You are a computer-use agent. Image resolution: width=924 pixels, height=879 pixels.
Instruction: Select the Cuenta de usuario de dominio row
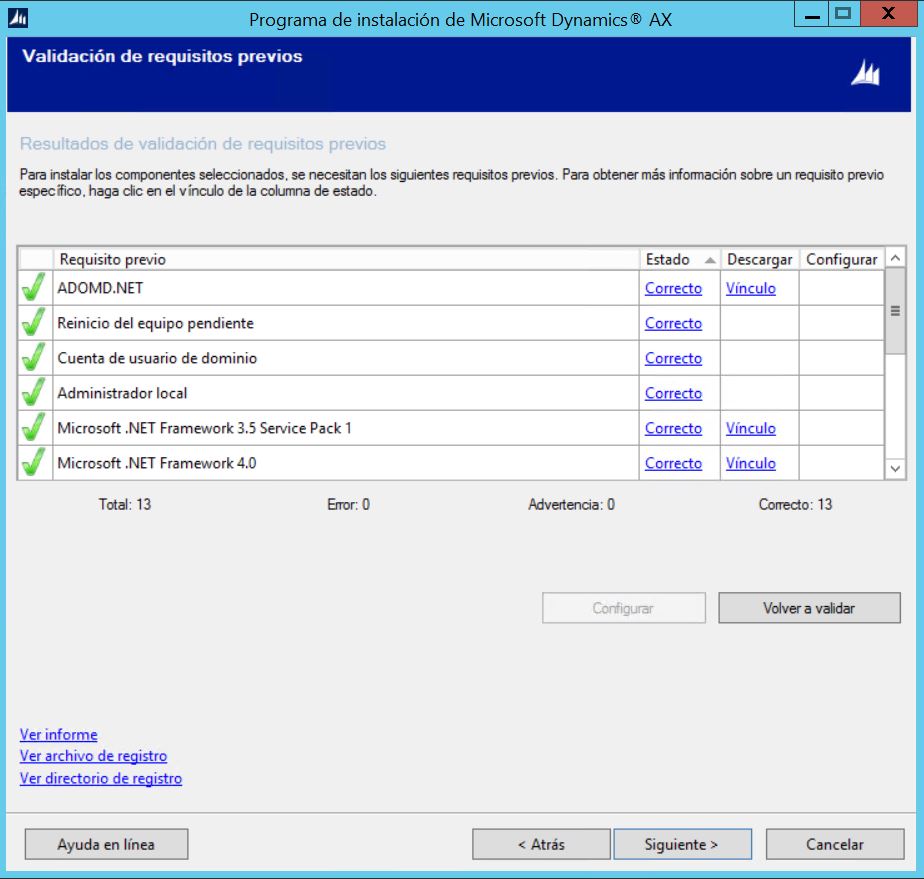point(451,358)
